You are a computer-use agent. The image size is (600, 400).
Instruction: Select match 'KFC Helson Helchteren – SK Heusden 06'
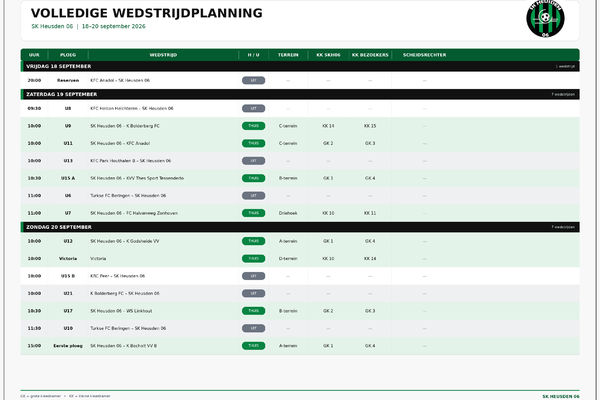(x=132, y=108)
